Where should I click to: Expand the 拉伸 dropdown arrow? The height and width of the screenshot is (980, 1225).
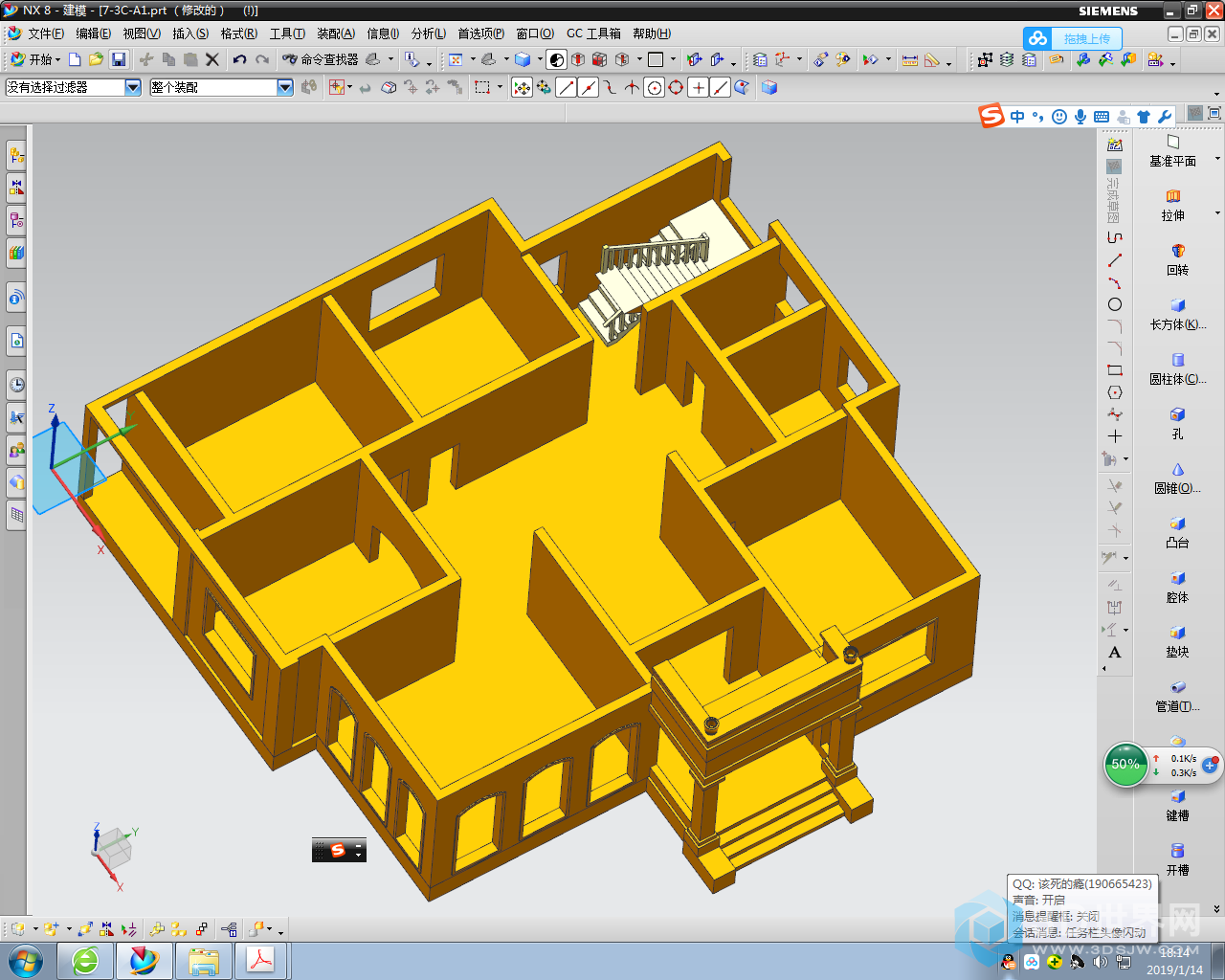(x=1217, y=213)
